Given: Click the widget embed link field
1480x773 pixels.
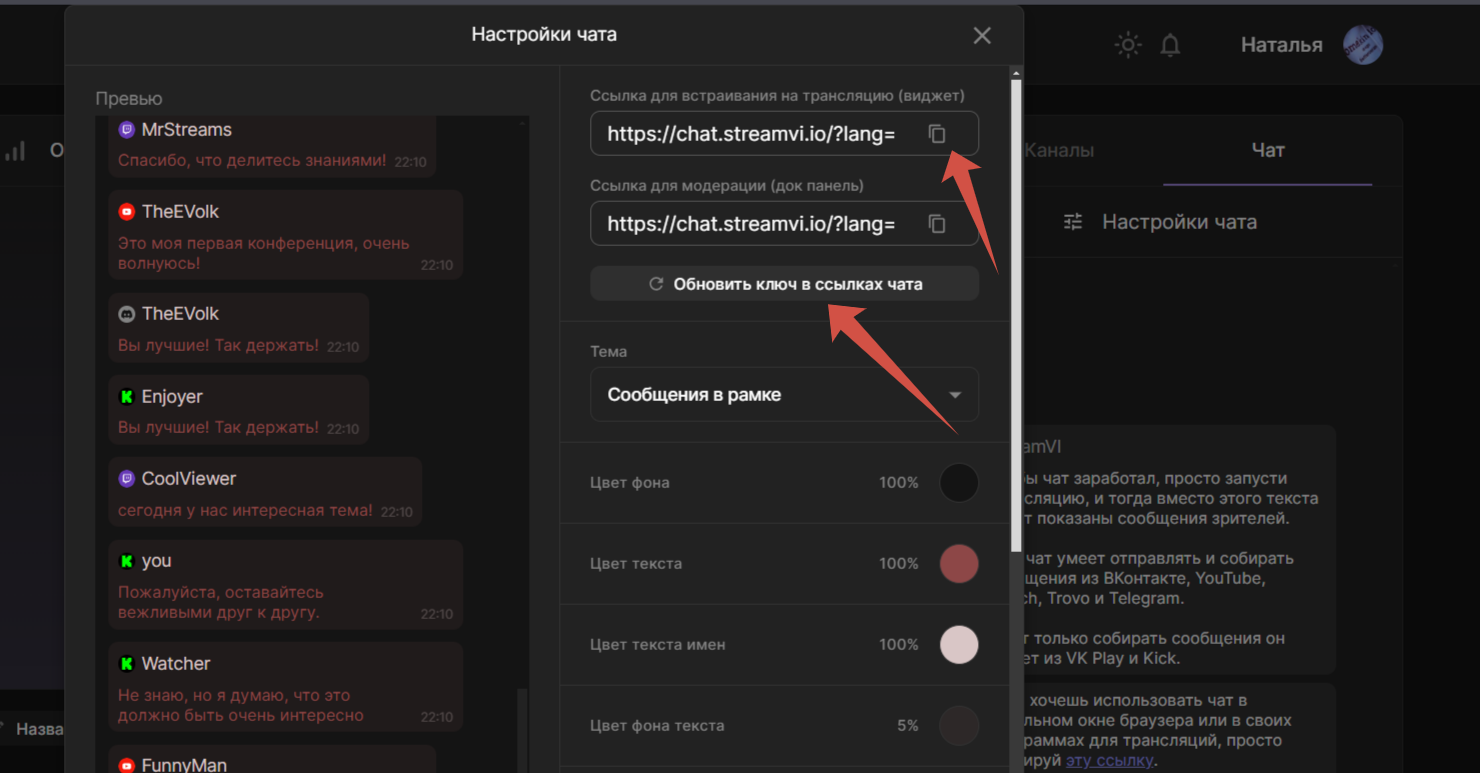Looking at the screenshot, I should coord(784,134).
